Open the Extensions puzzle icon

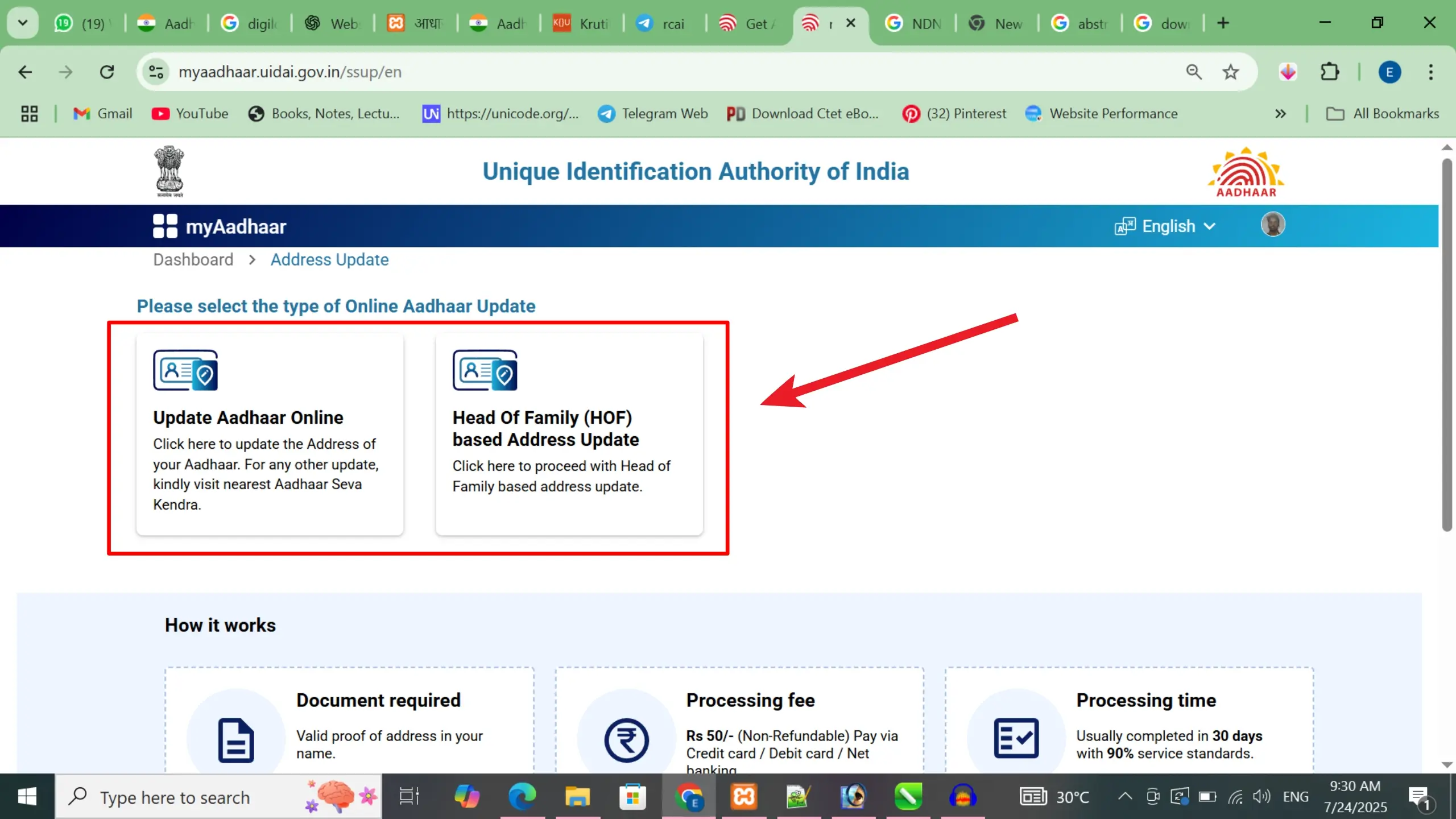(1330, 72)
